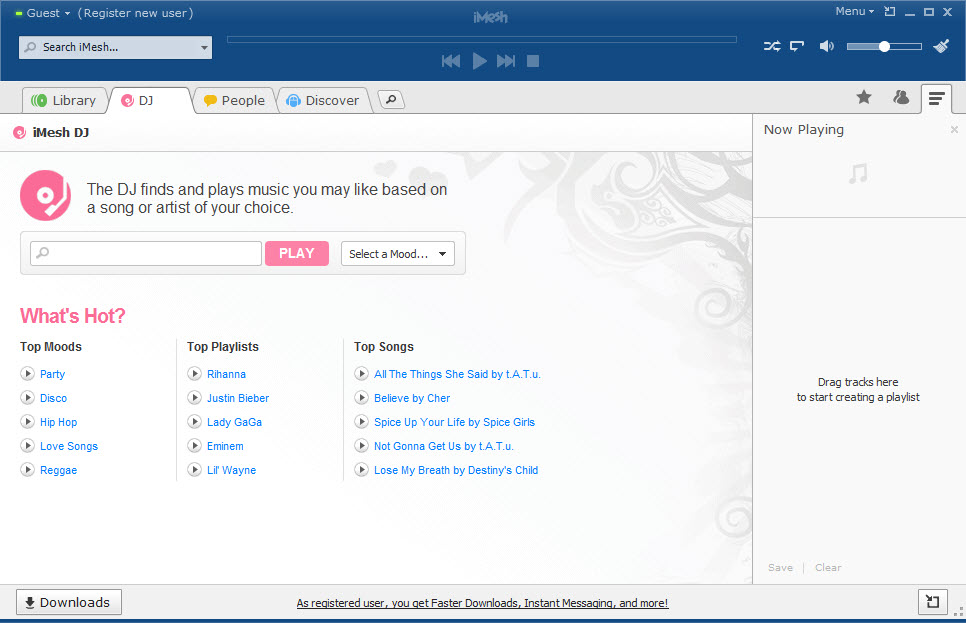Open the Discover tab
966x623 pixels.
point(323,100)
